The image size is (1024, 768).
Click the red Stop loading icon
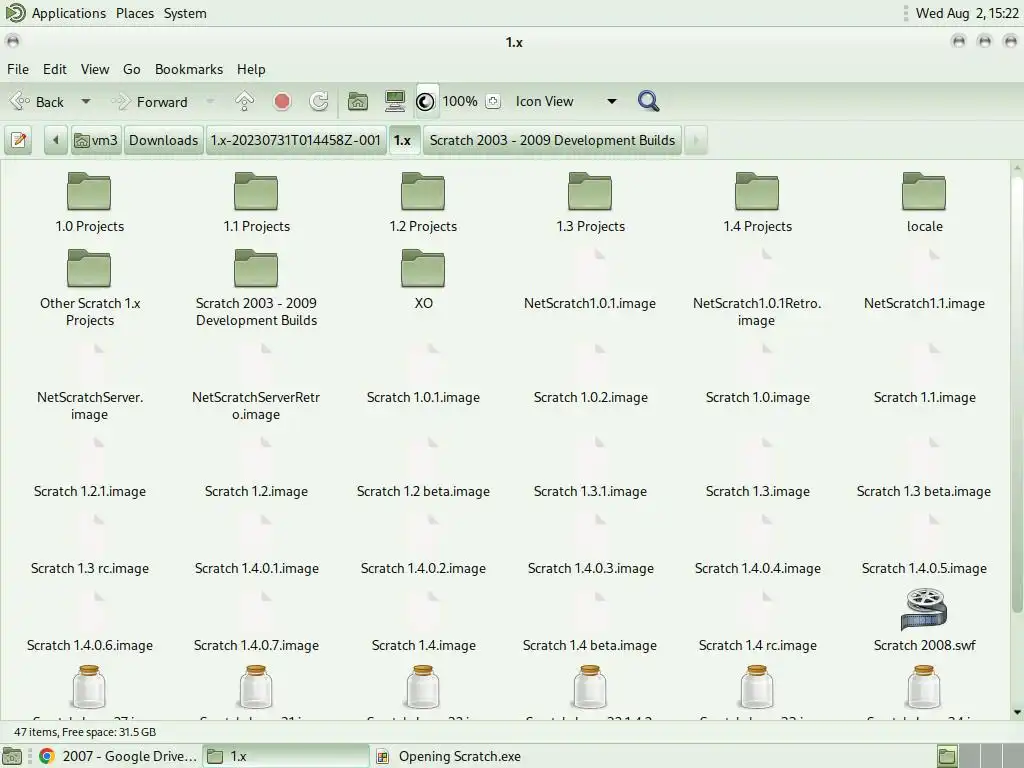[x=282, y=101]
